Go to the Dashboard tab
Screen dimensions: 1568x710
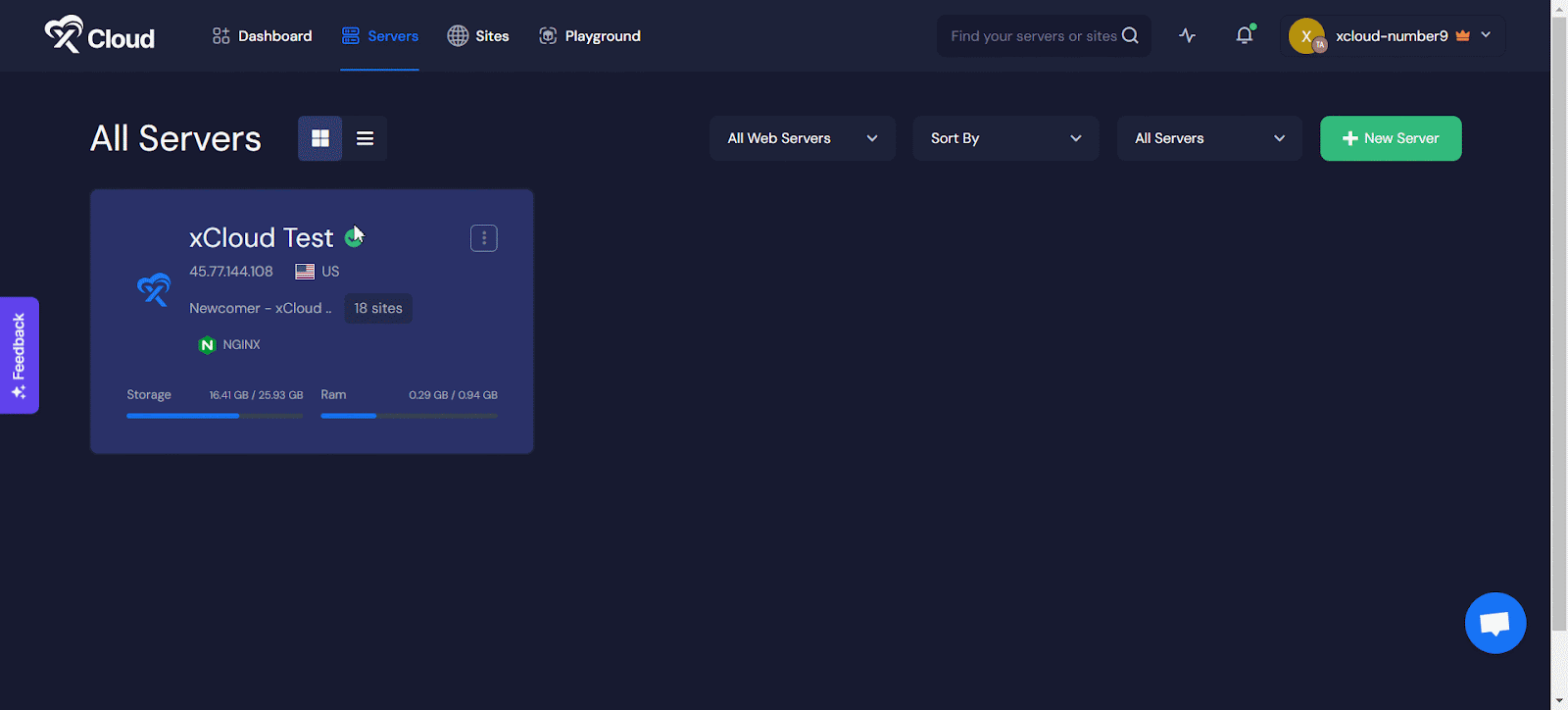[262, 36]
